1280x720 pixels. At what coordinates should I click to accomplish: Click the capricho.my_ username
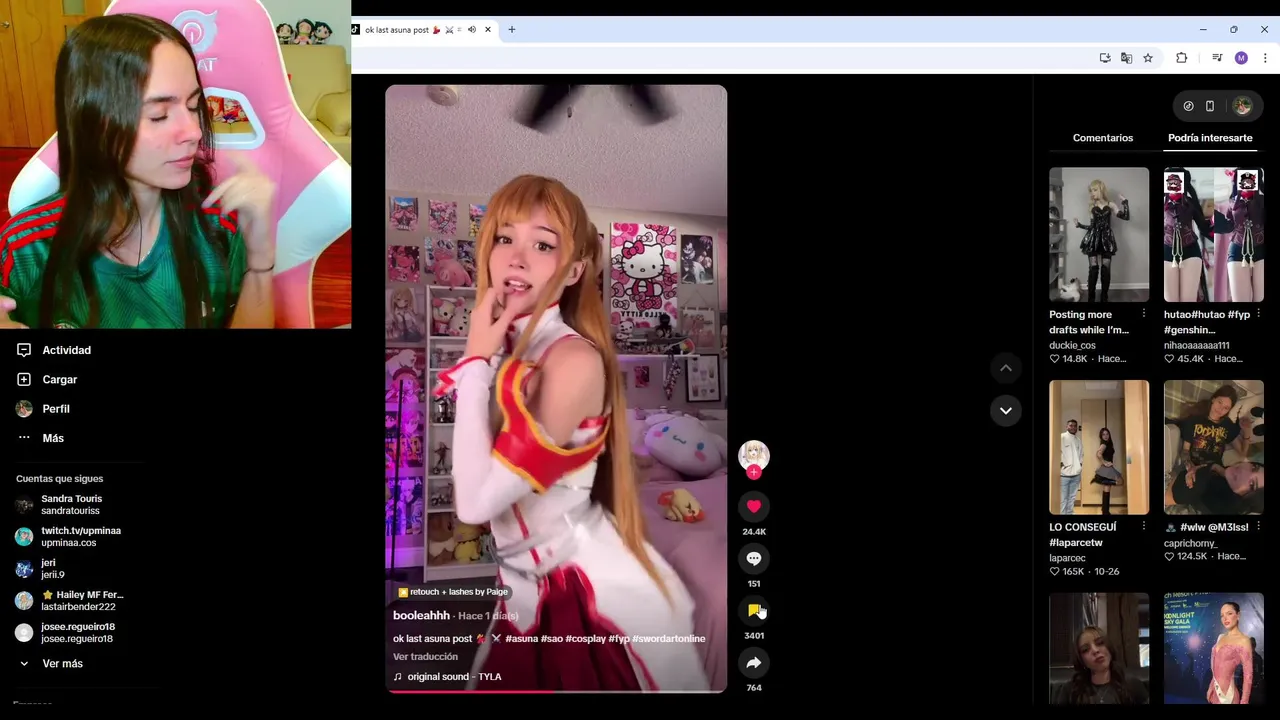pyautogui.click(x=1190, y=544)
